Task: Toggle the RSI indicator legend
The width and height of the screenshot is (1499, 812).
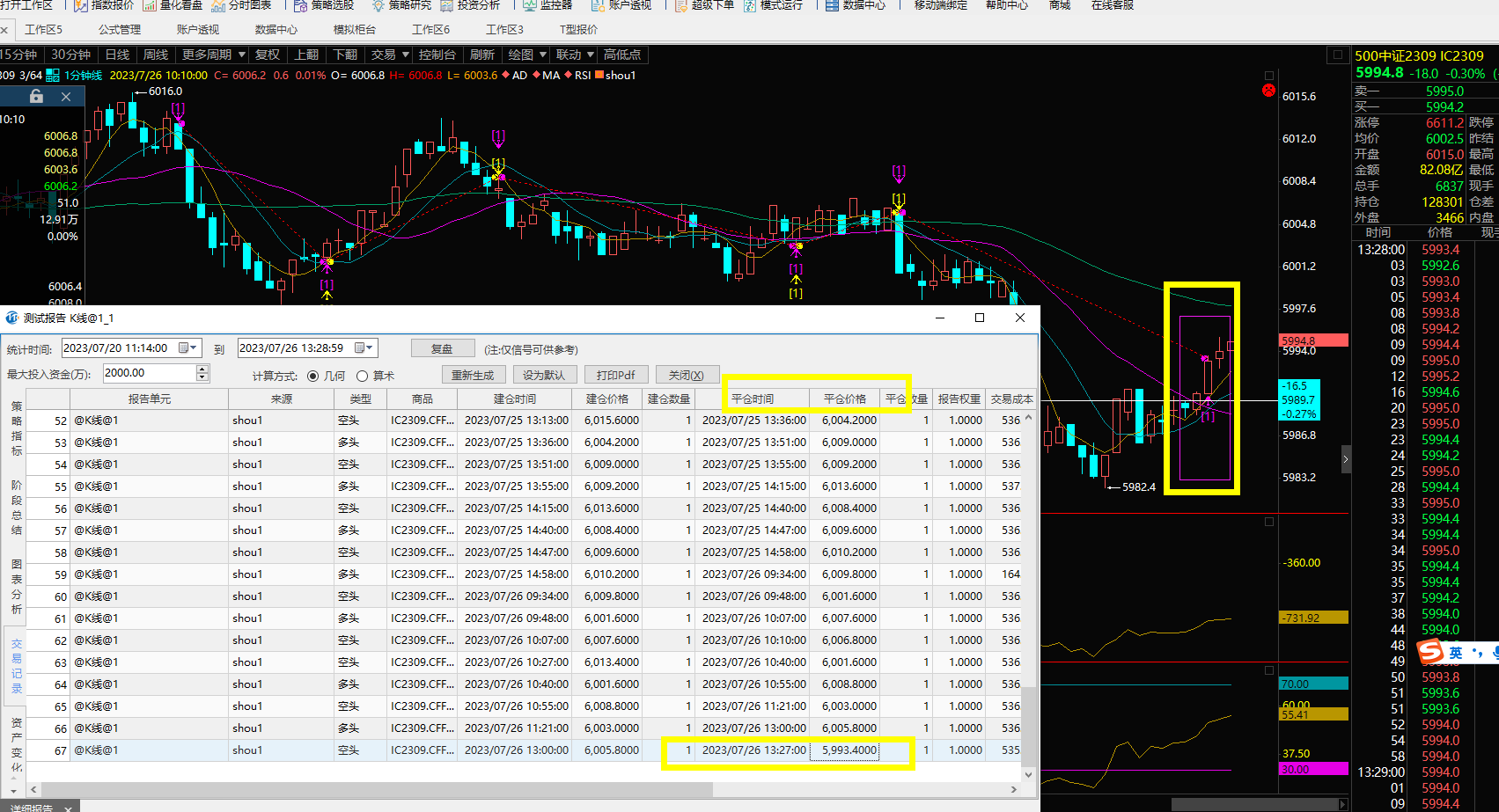Action: coord(578,76)
